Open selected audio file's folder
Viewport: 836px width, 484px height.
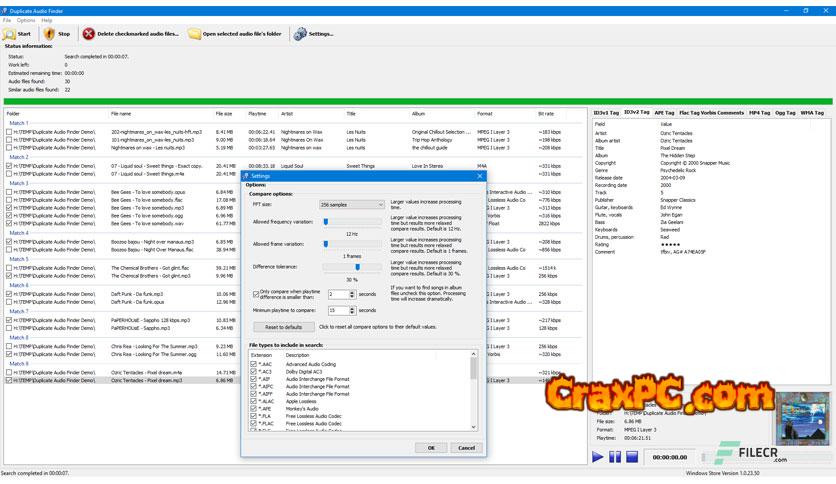tap(195, 34)
